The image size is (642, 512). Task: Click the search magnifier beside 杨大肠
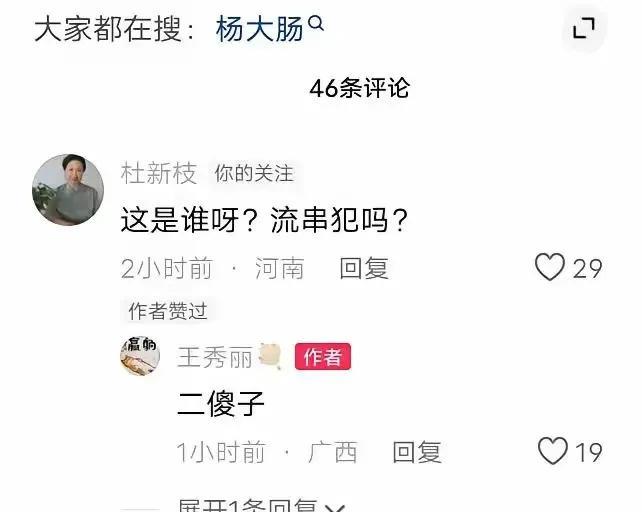(316, 23)
